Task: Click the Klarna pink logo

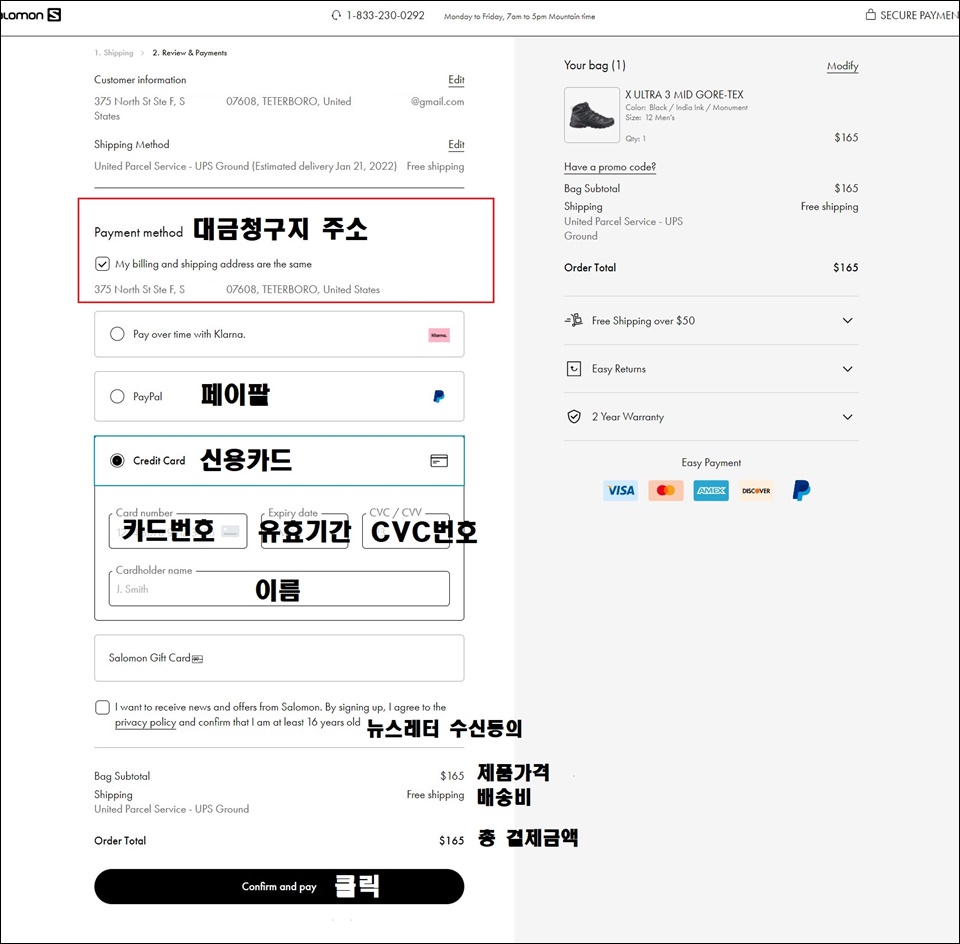Action: pos(439,335)
